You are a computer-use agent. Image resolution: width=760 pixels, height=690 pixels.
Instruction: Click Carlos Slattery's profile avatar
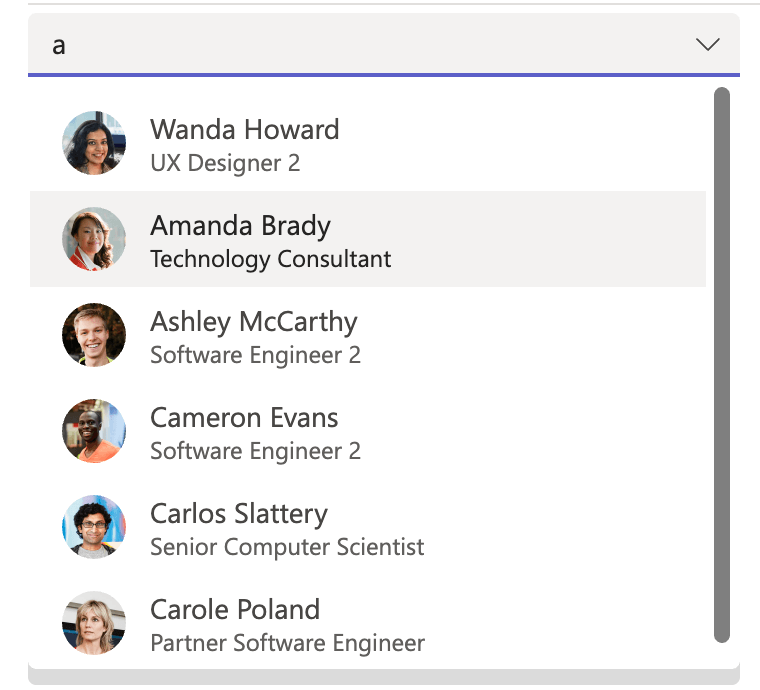pyautogui.click(x=94, y=527)
